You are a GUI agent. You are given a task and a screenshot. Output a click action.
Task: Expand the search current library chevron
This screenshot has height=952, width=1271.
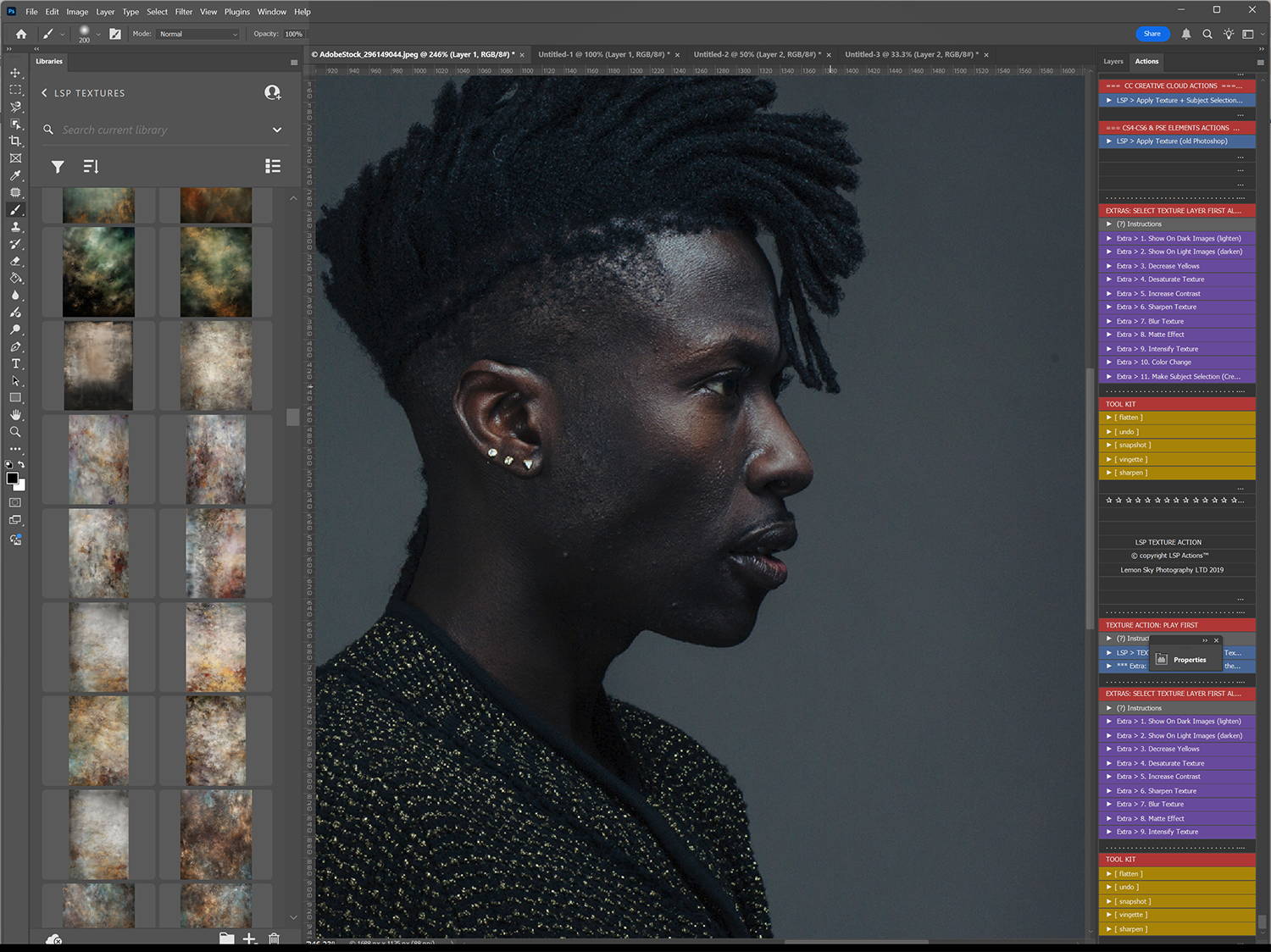(x=277, y=130)
